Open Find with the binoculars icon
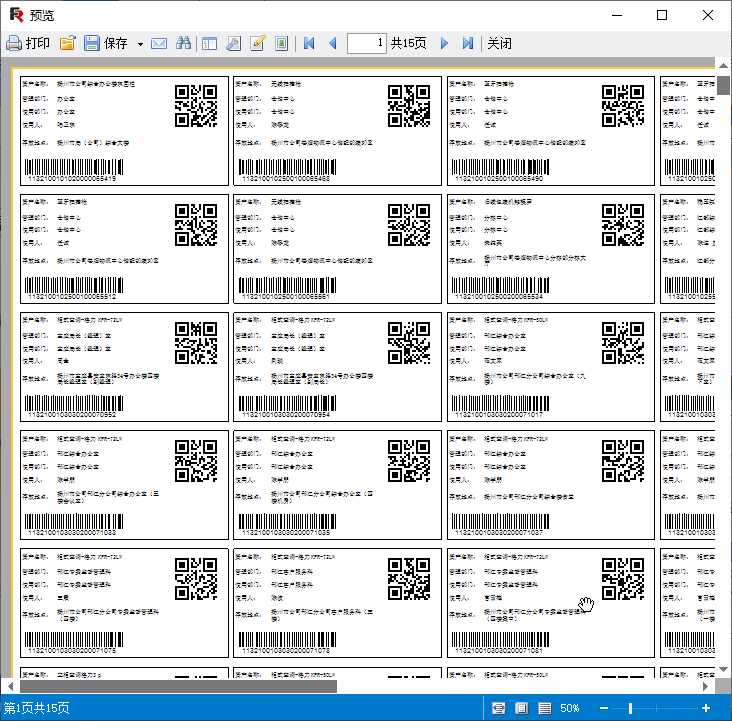Screen dimensions: 732x721 tap(183, 43)
